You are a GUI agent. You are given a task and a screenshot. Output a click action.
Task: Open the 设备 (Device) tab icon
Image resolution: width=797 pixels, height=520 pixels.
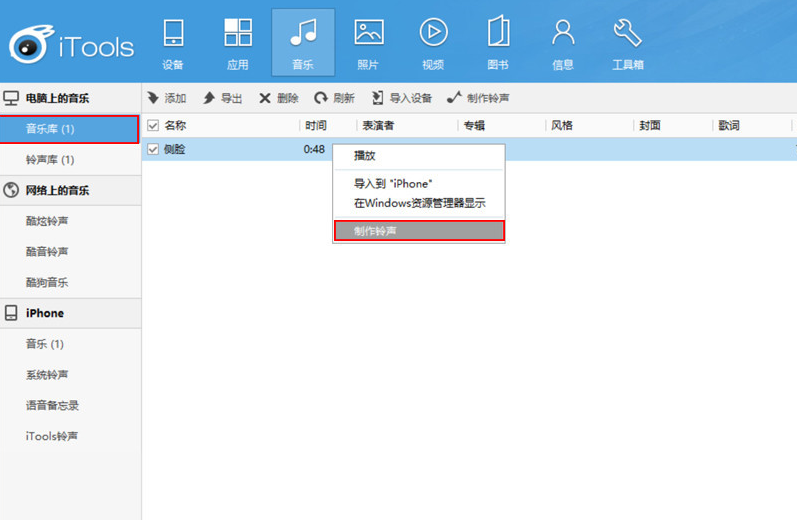pos(173,40)
